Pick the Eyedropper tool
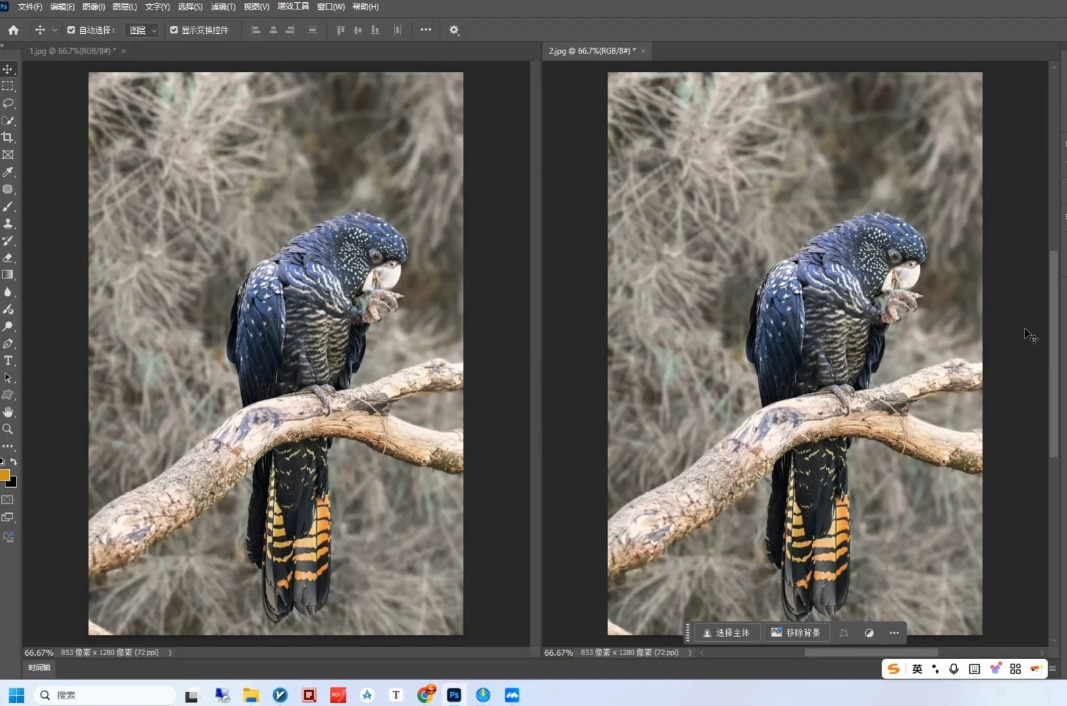Image resolution: width=1067 pixels, height=706 pixels. (8, 172)
